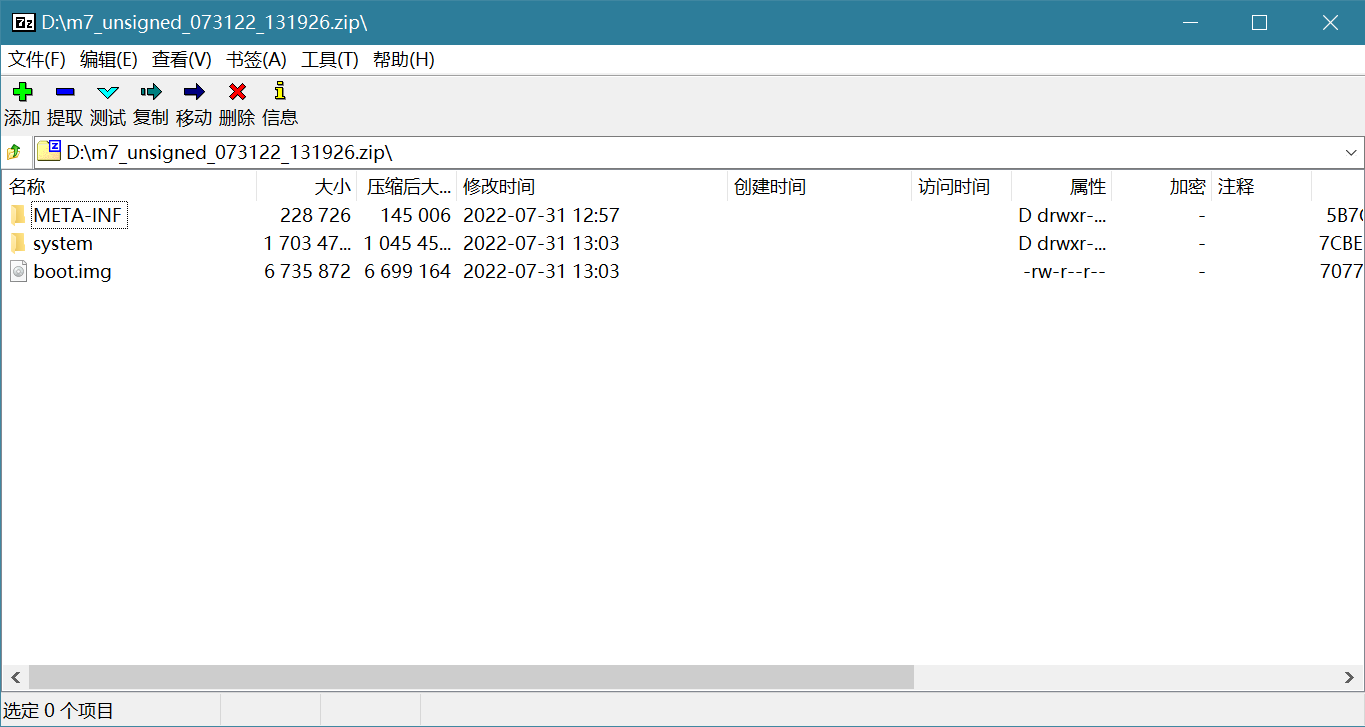The image size is (1365, 727).
Task: Click the green Add (添加) plus icon
Action: pyautogui.click(x=22, y=92)
